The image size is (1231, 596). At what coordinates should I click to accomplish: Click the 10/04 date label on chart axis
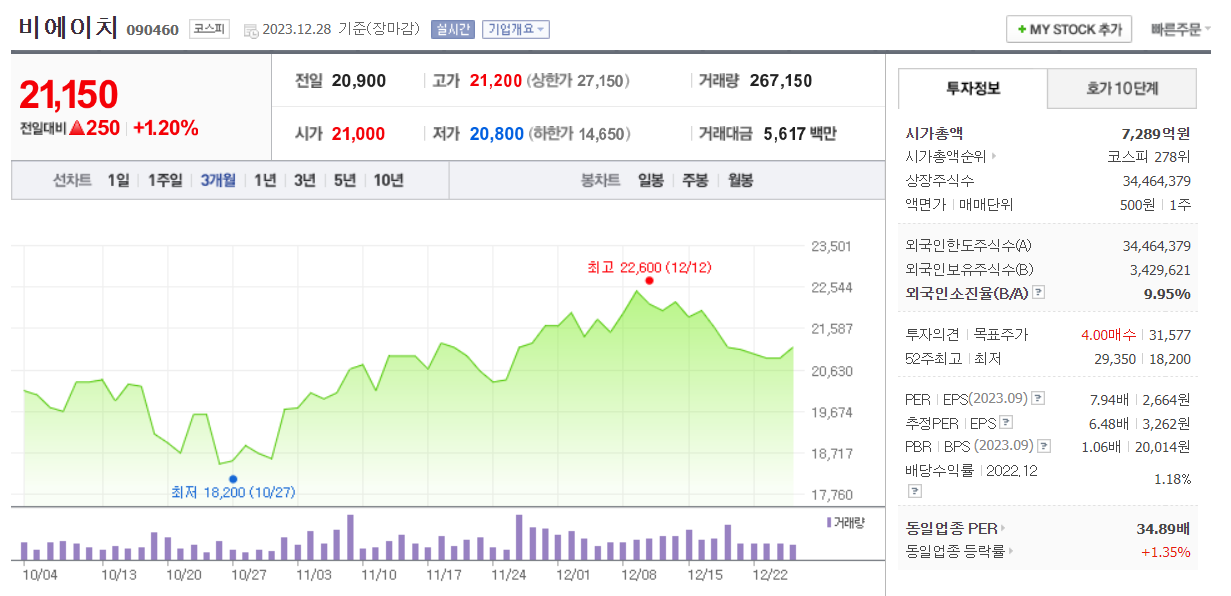coord(39,574)
